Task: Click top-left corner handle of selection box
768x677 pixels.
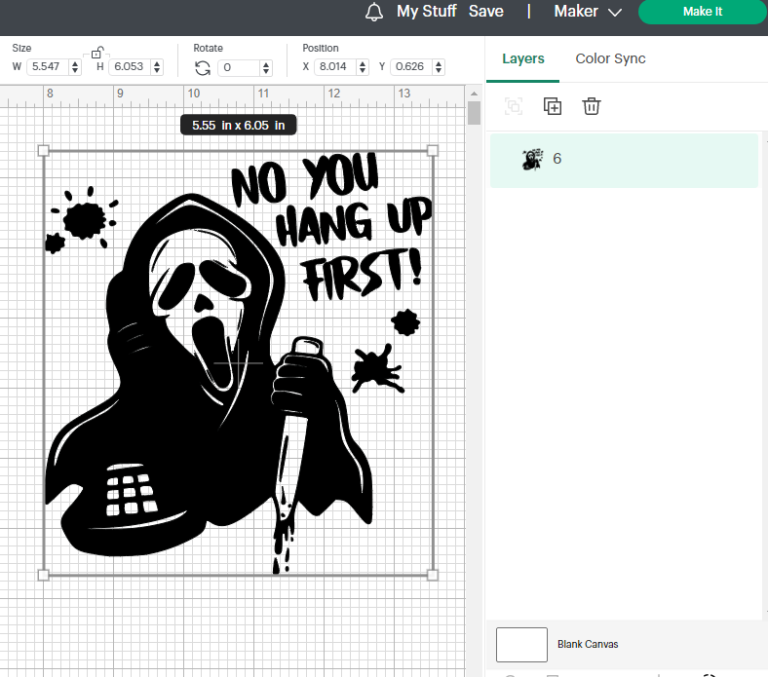Action: [43, 151]
